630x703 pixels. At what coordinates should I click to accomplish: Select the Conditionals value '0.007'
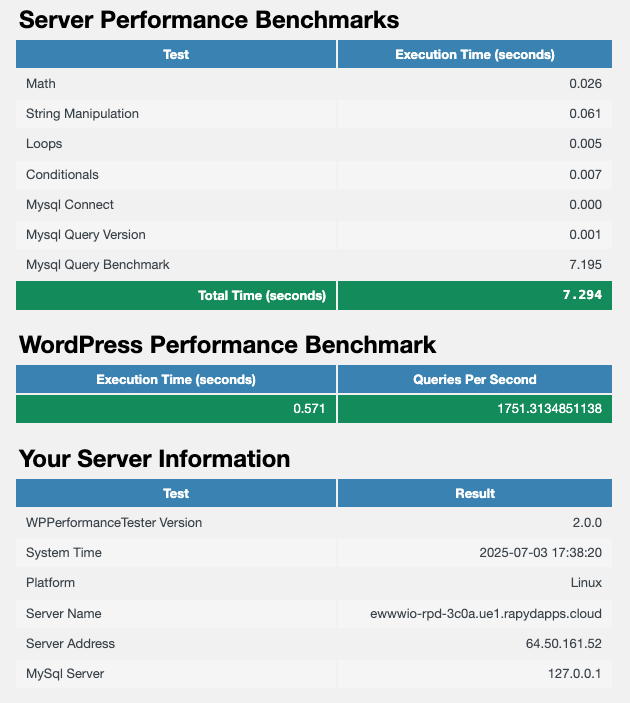click(585, 174)
